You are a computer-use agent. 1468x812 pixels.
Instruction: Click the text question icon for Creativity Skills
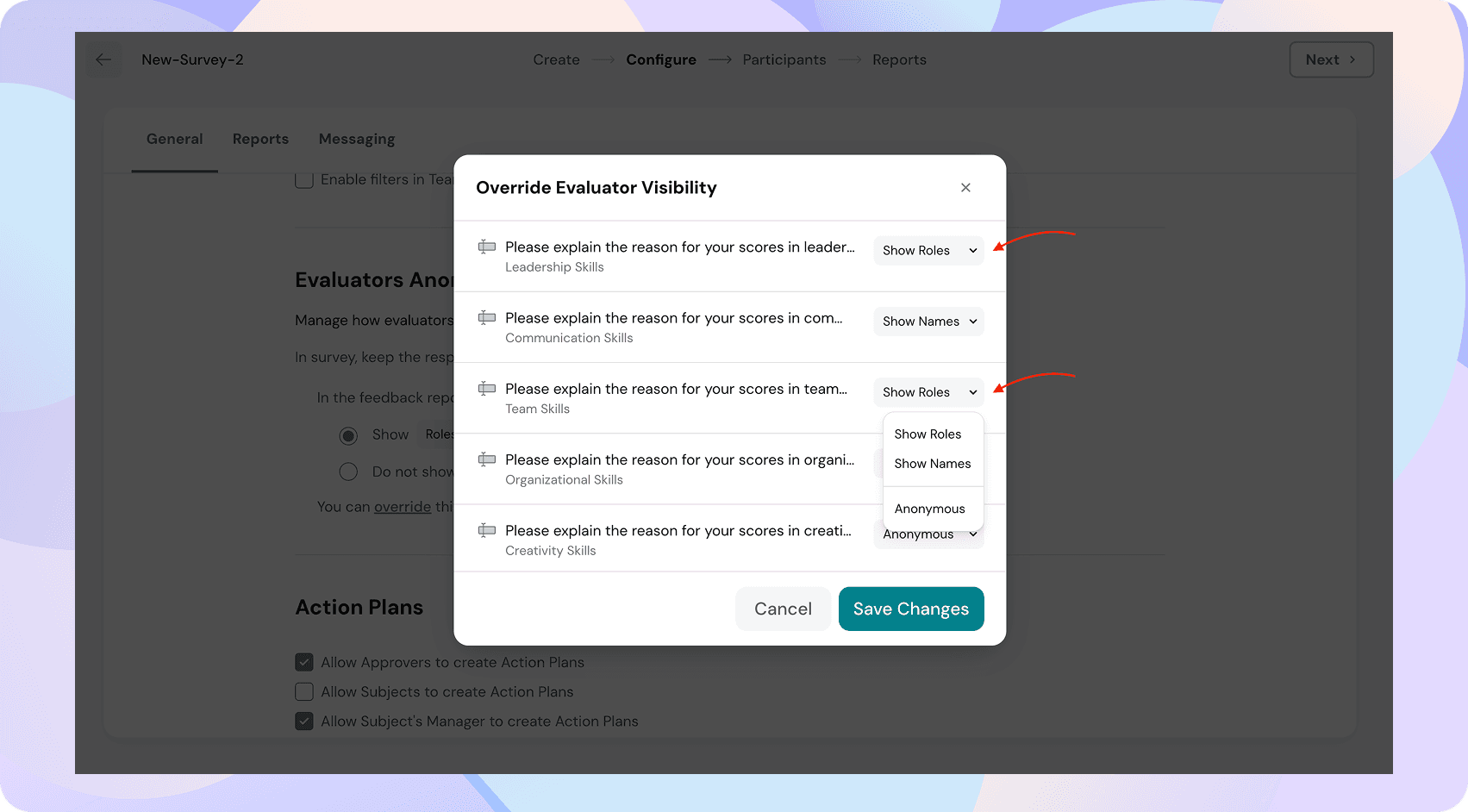pyautogui.click(x=487, y=530)
